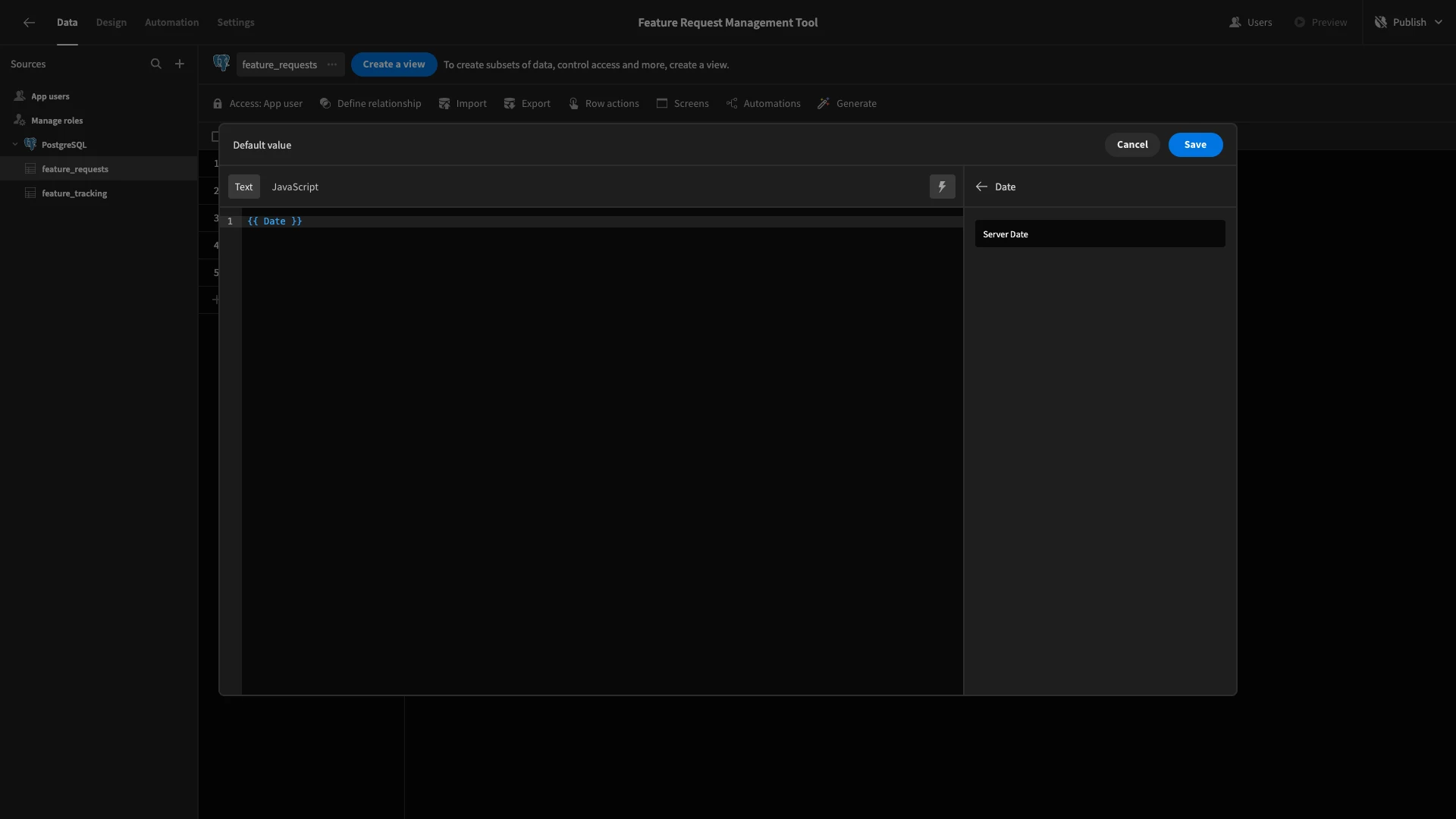Open the Automation tab
This screenshot has width=1456, height=819.
pyautogui.click(x=171, y=23)
